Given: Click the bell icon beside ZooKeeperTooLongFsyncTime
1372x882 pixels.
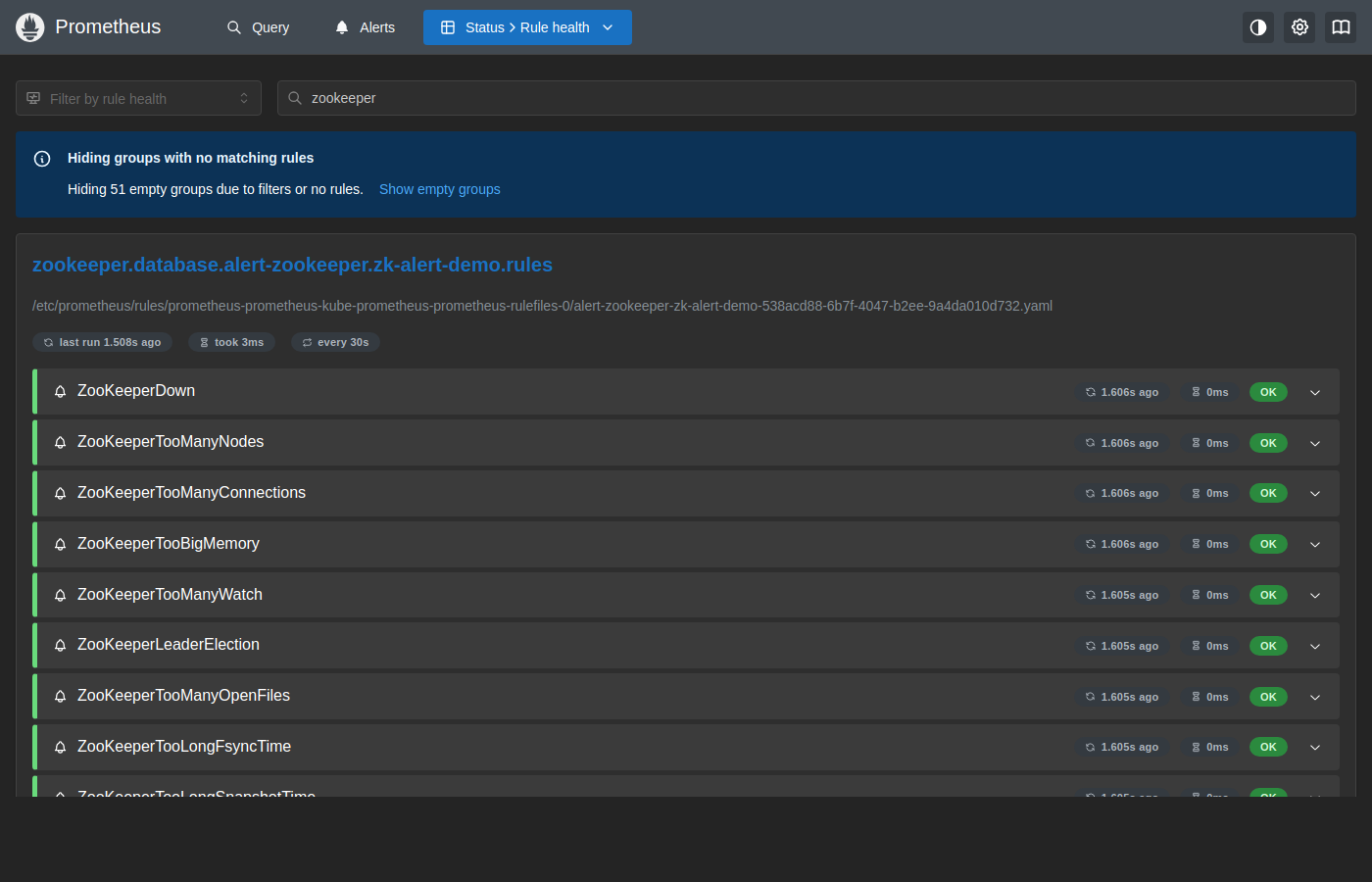Looking at the screenshot, I should coord(60,747).
